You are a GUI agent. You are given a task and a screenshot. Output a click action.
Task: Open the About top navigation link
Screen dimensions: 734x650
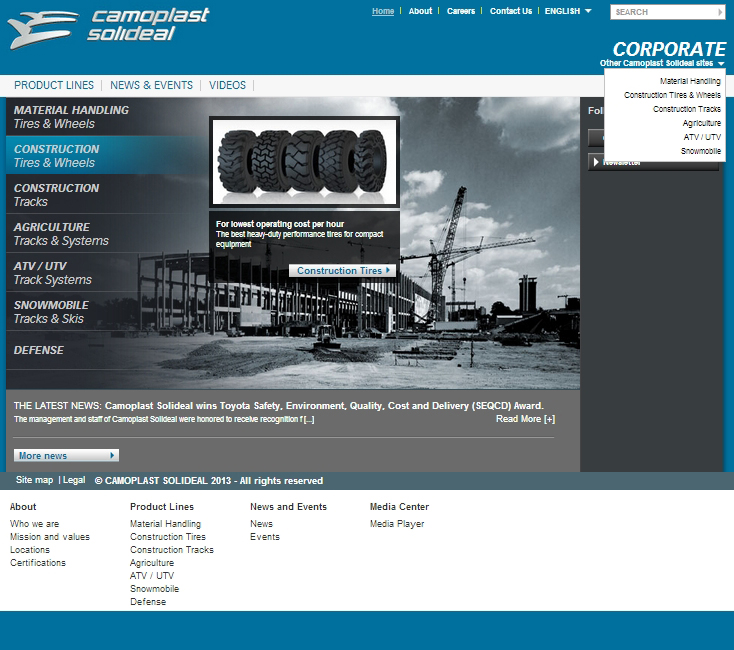pos(420,11)
